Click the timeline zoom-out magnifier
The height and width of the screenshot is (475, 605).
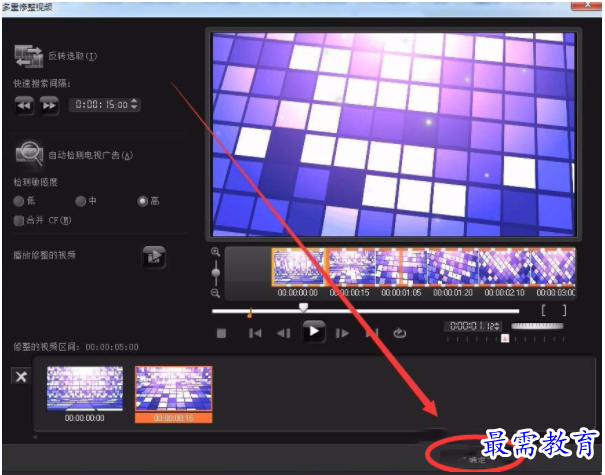click(x=215, y=293)
